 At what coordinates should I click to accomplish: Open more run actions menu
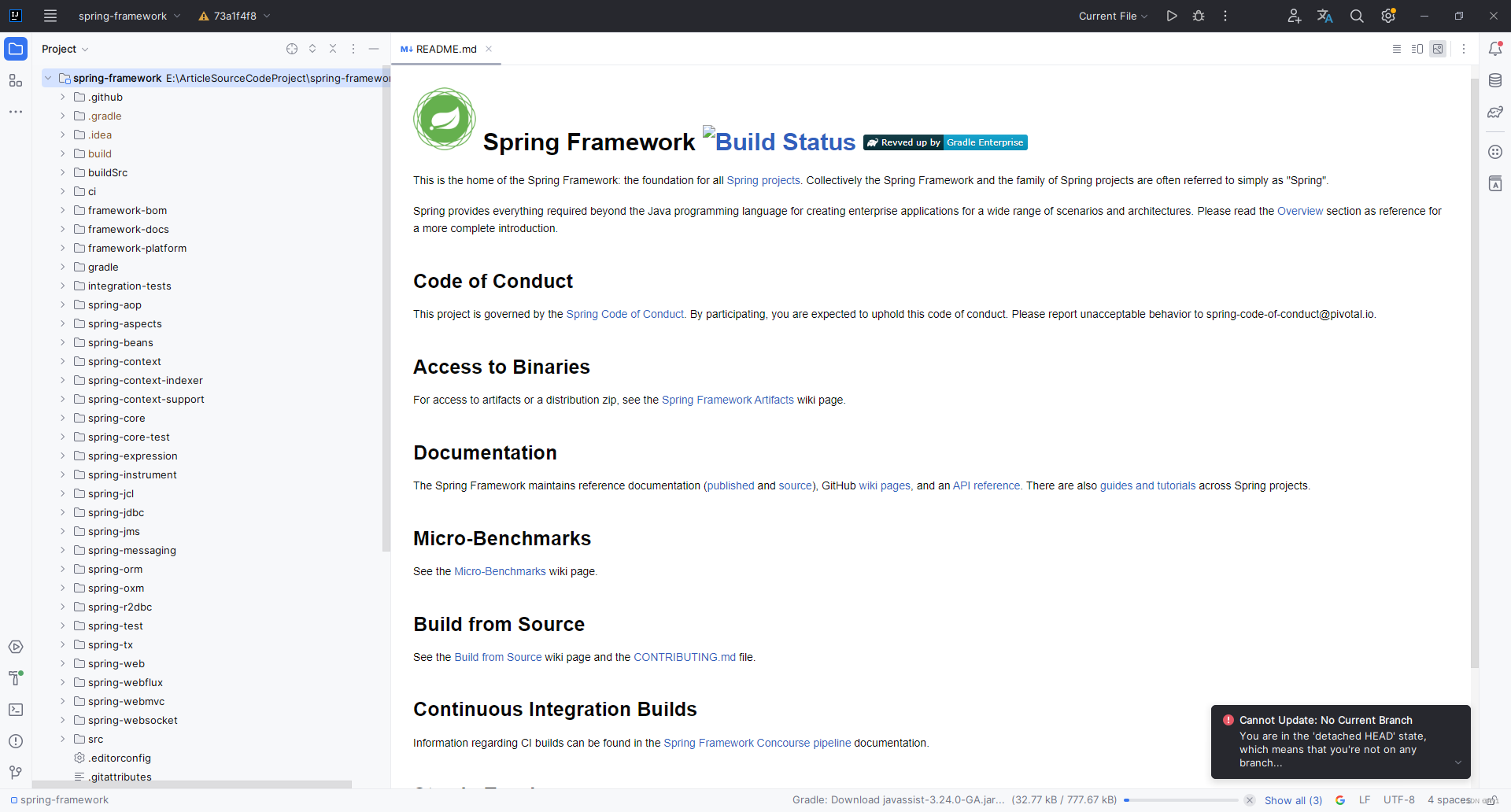(x=1225, y=16)
